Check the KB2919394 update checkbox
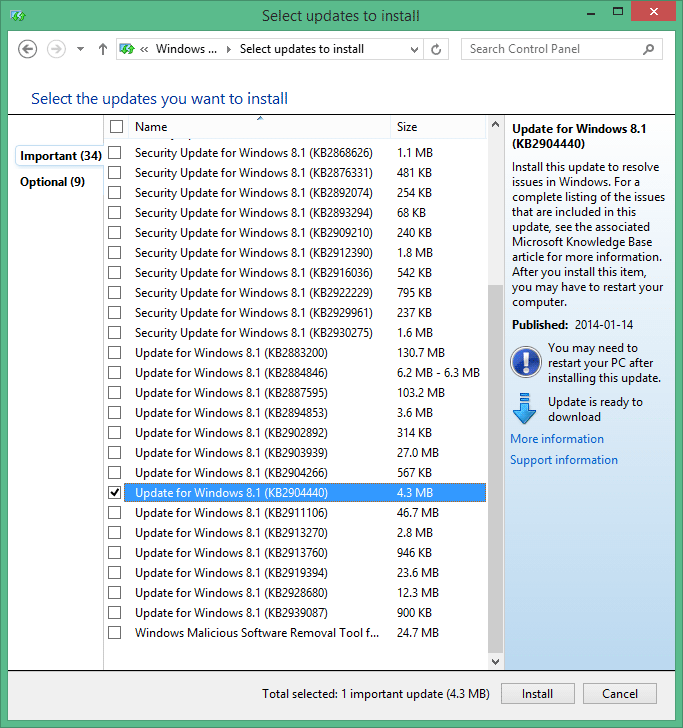The height and width of the screenshot is (728, 683). (x=115, y=572)
